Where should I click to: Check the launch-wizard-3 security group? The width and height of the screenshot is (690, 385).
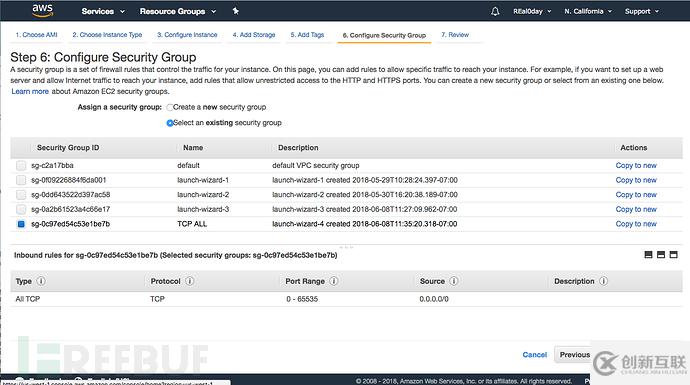[x=21, y=209]
